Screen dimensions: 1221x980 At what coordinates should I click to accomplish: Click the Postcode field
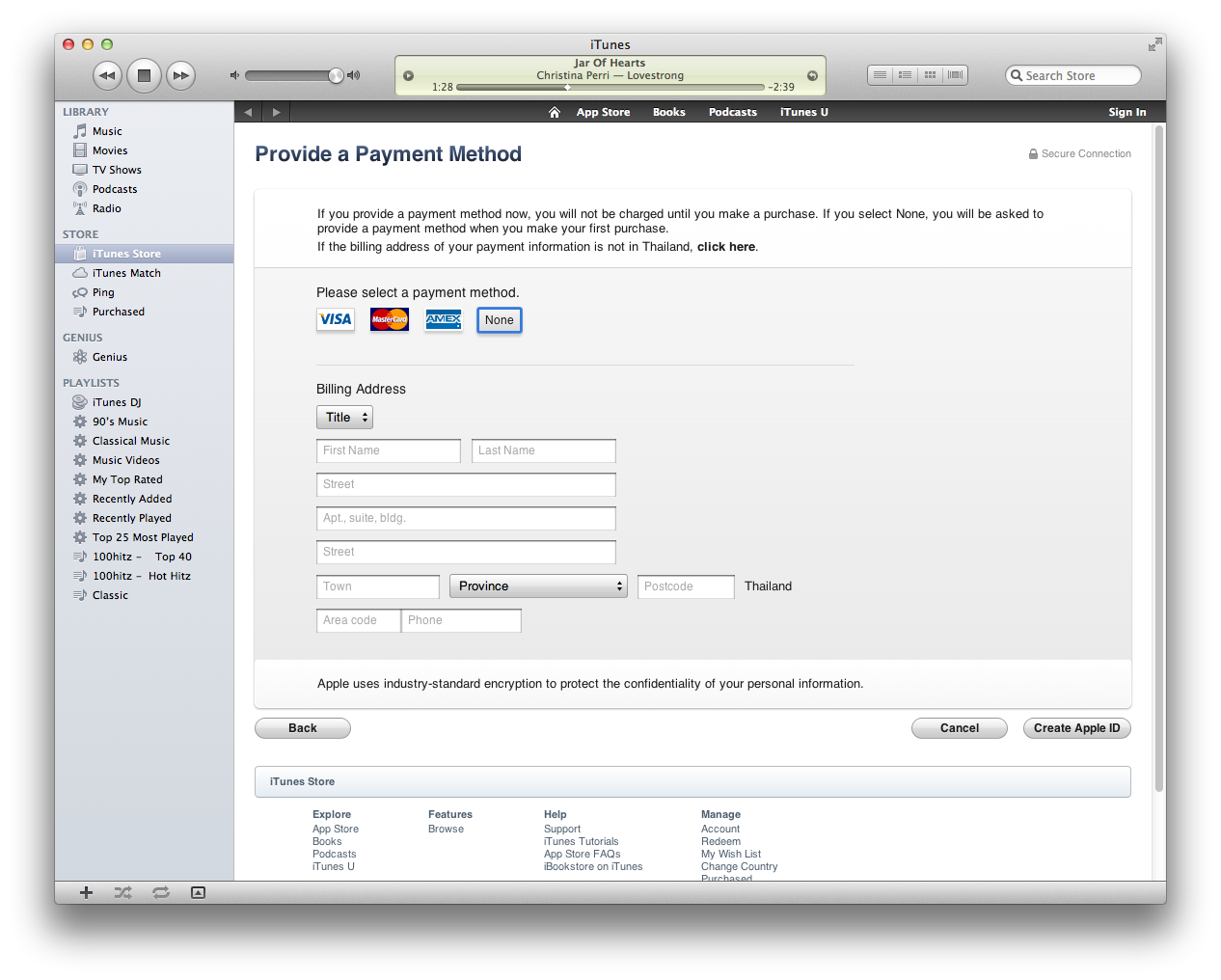[x=686, y=586]
